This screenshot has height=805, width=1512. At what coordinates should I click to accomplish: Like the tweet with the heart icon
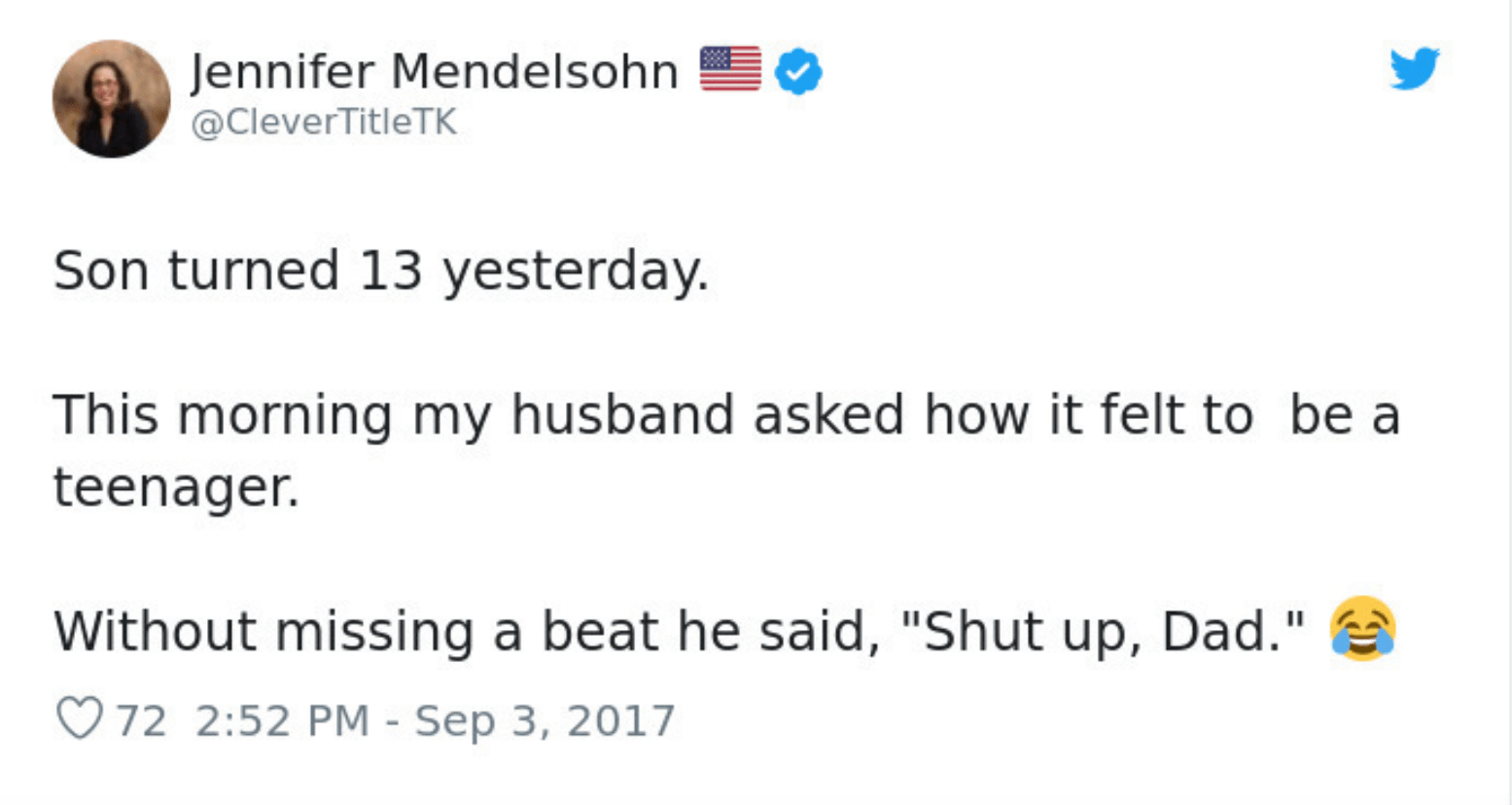click(x=80, y=720)
